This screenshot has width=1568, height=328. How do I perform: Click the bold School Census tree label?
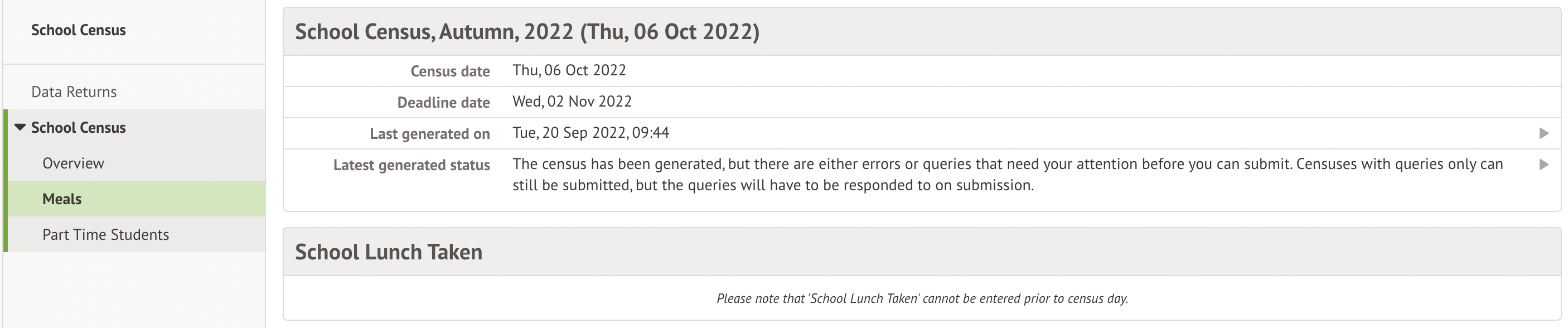(79, 128)
